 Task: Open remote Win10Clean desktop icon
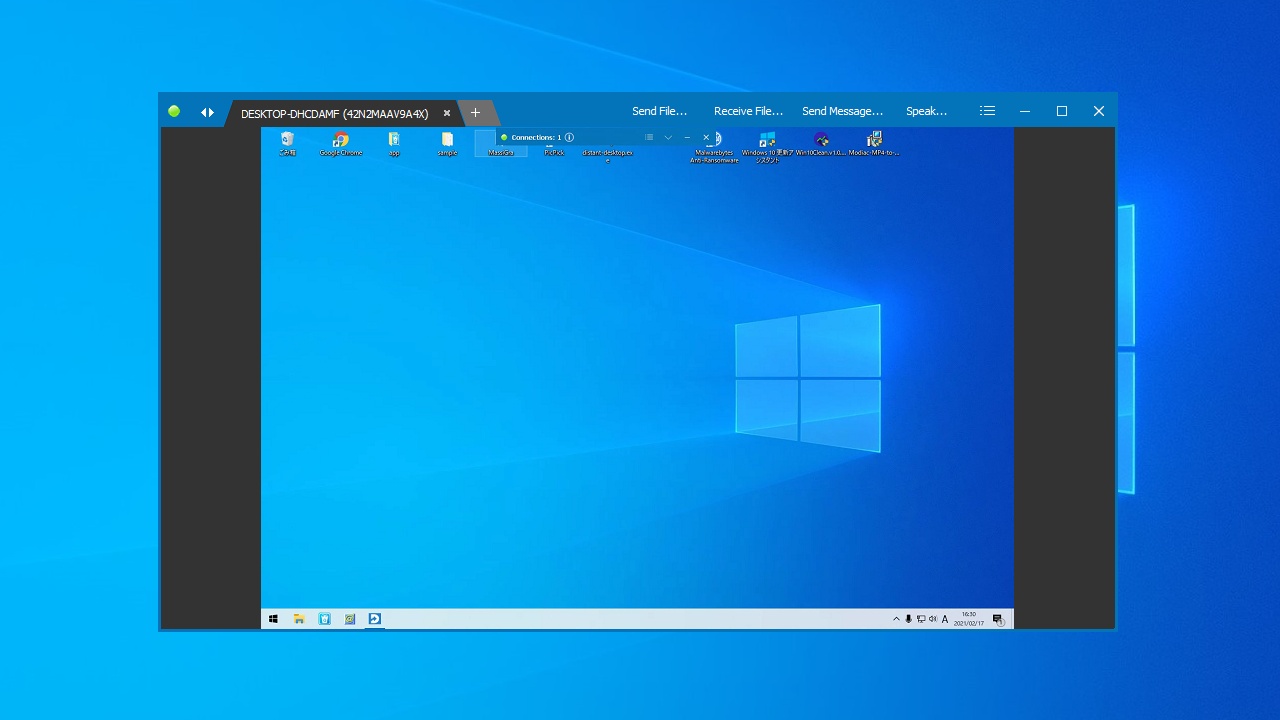(821, 144)
